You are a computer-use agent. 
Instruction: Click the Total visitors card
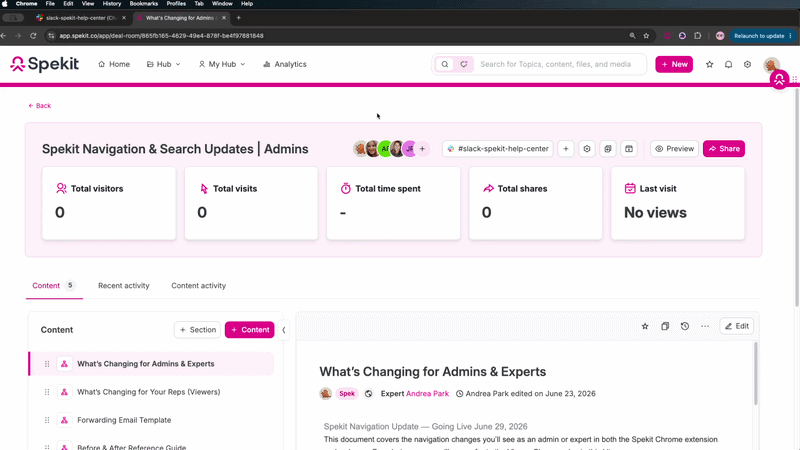tap(109, 203)
